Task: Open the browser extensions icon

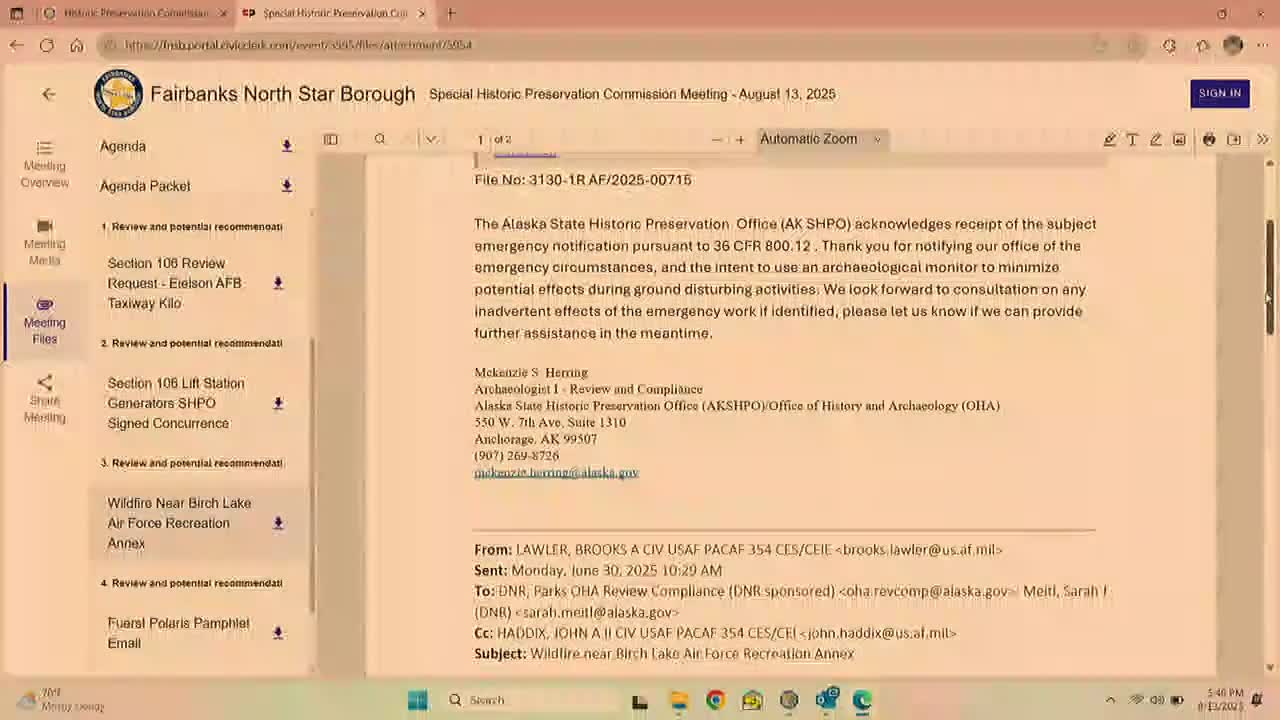Action: (1169, 45)
